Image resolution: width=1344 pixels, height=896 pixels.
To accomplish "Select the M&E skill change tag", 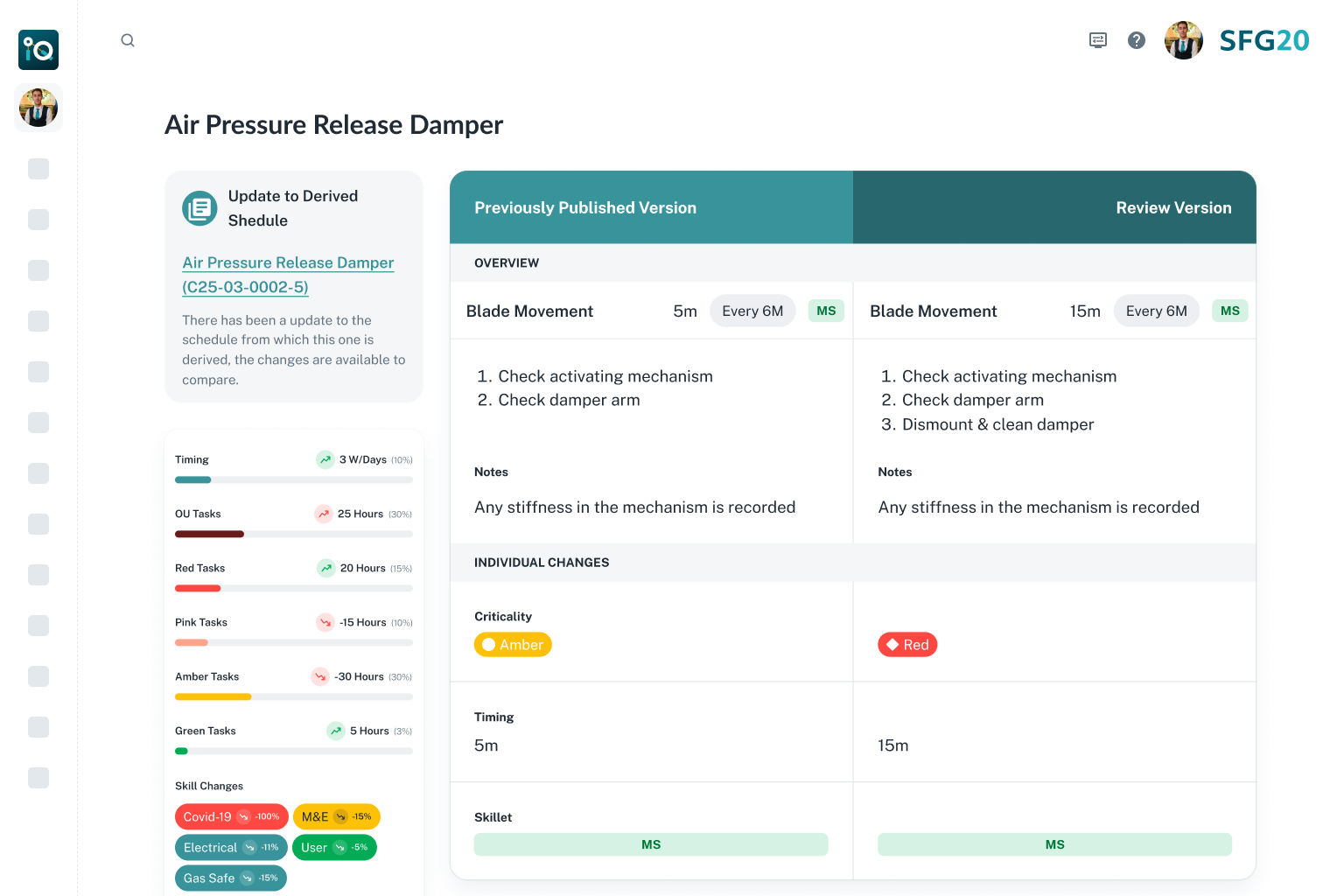I will click(336, 816).
